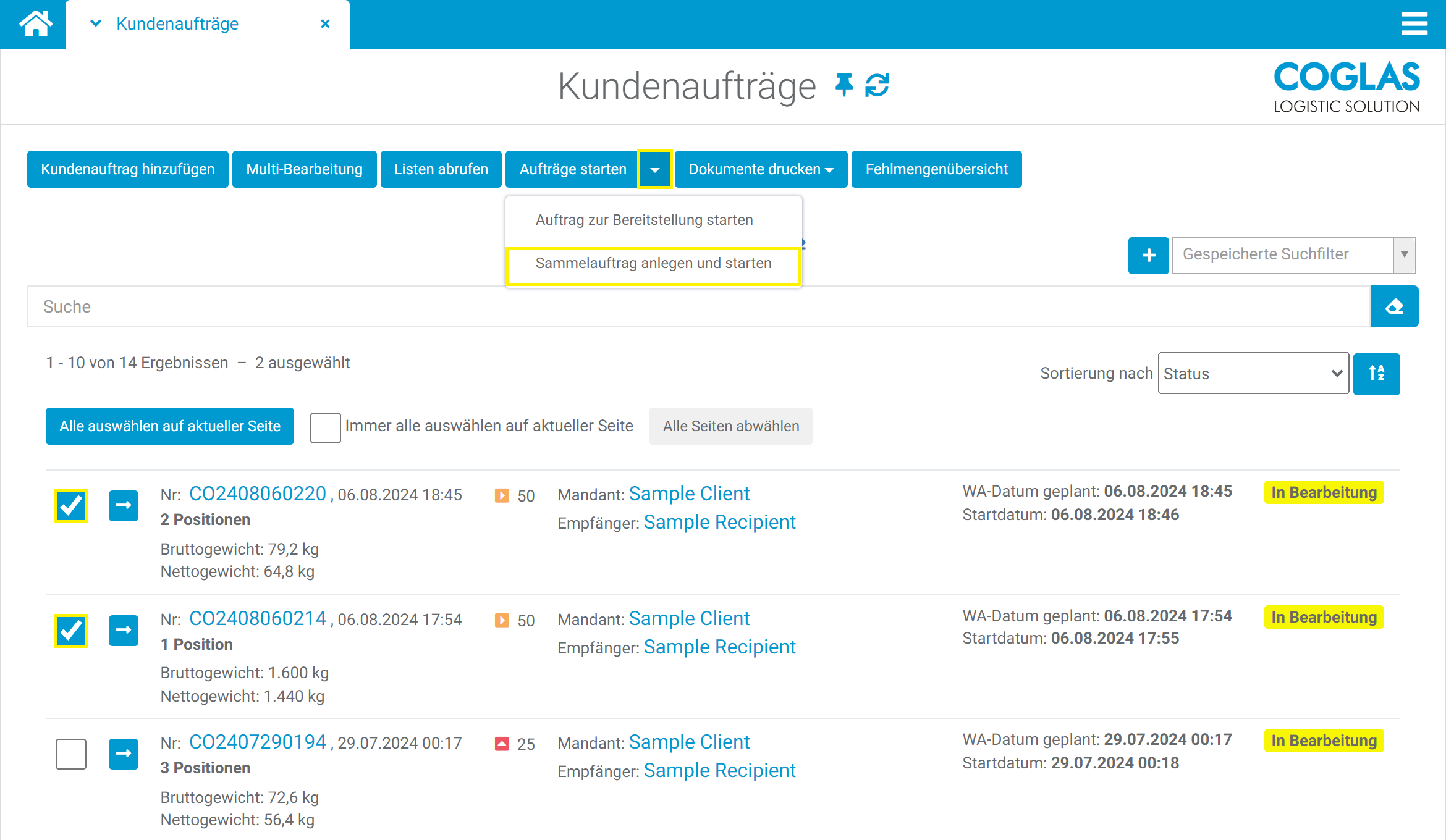Uncheck the checkbox for order CO2408060220
This screenshot has height=840, width=1446.
click(71, 506)
